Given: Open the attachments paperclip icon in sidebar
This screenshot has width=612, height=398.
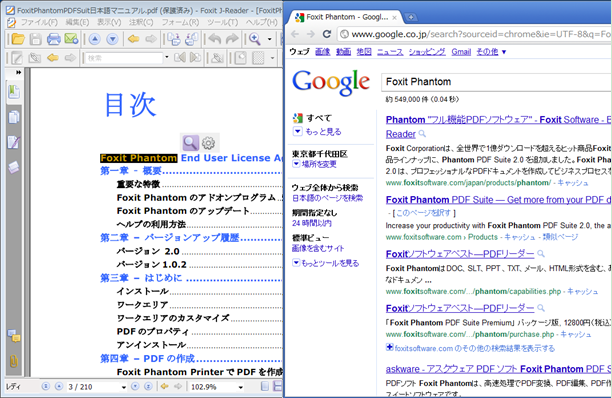Looking at the screenshot, I should coord(14,361).
